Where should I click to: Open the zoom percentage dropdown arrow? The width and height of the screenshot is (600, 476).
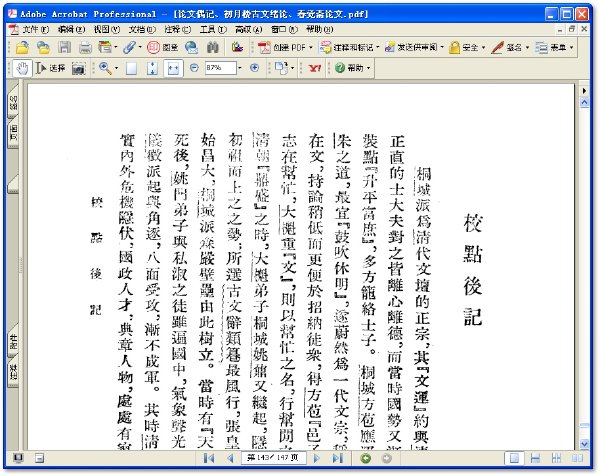(240, 68)
